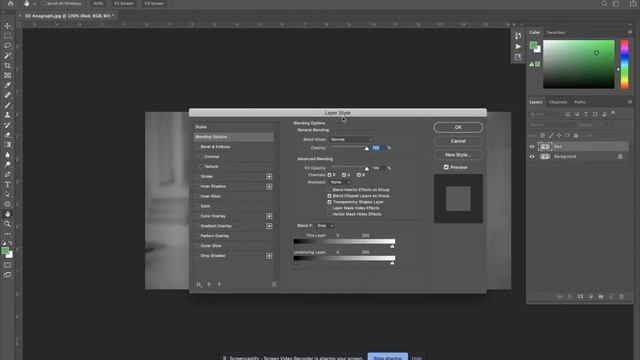Viewport: 640px width, 360px height.
Task: Select the Pen tool
Action: pyautogui.click(x=7, y=175)
